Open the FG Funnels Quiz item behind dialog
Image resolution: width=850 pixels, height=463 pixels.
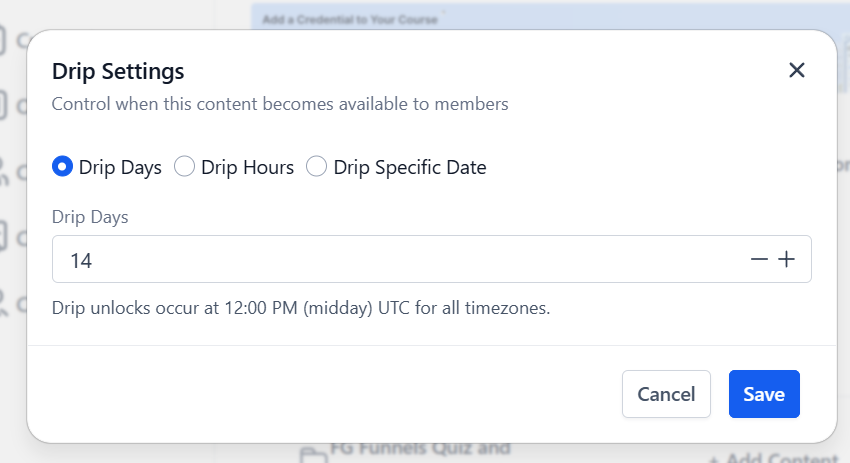click(420, 449)
